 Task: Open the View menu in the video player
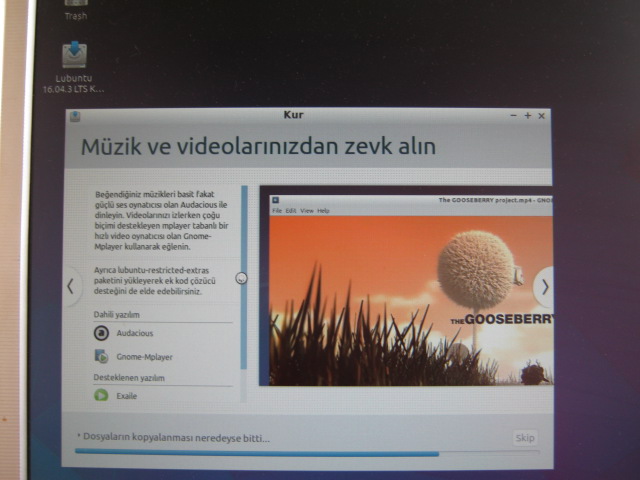coord(307,211)
